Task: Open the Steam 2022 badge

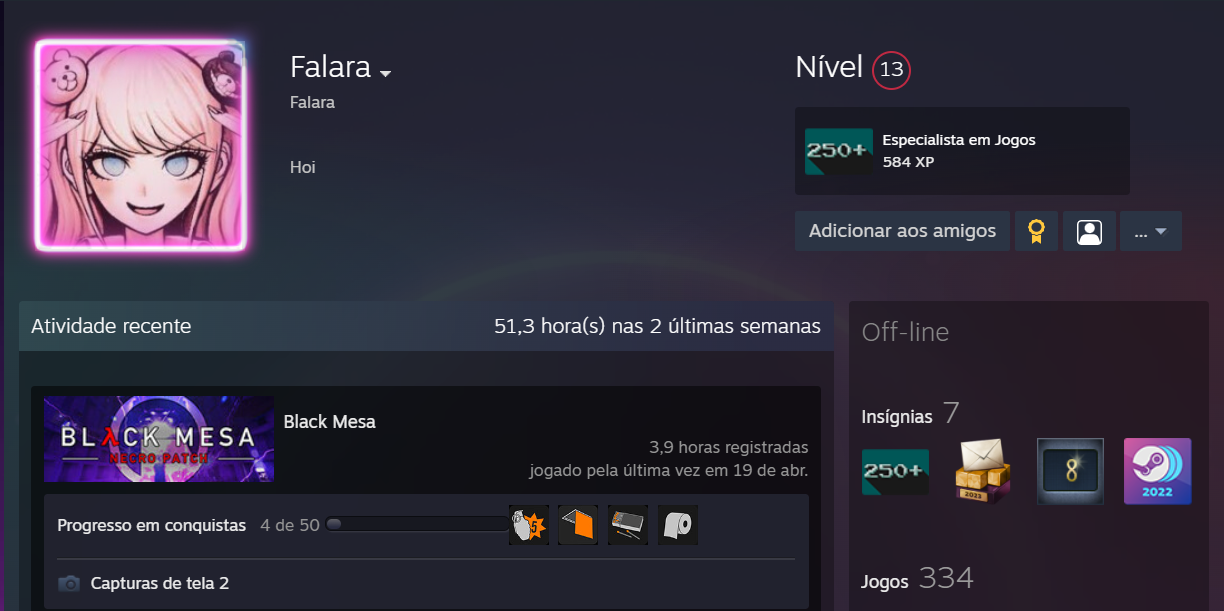Action: 1158,471
